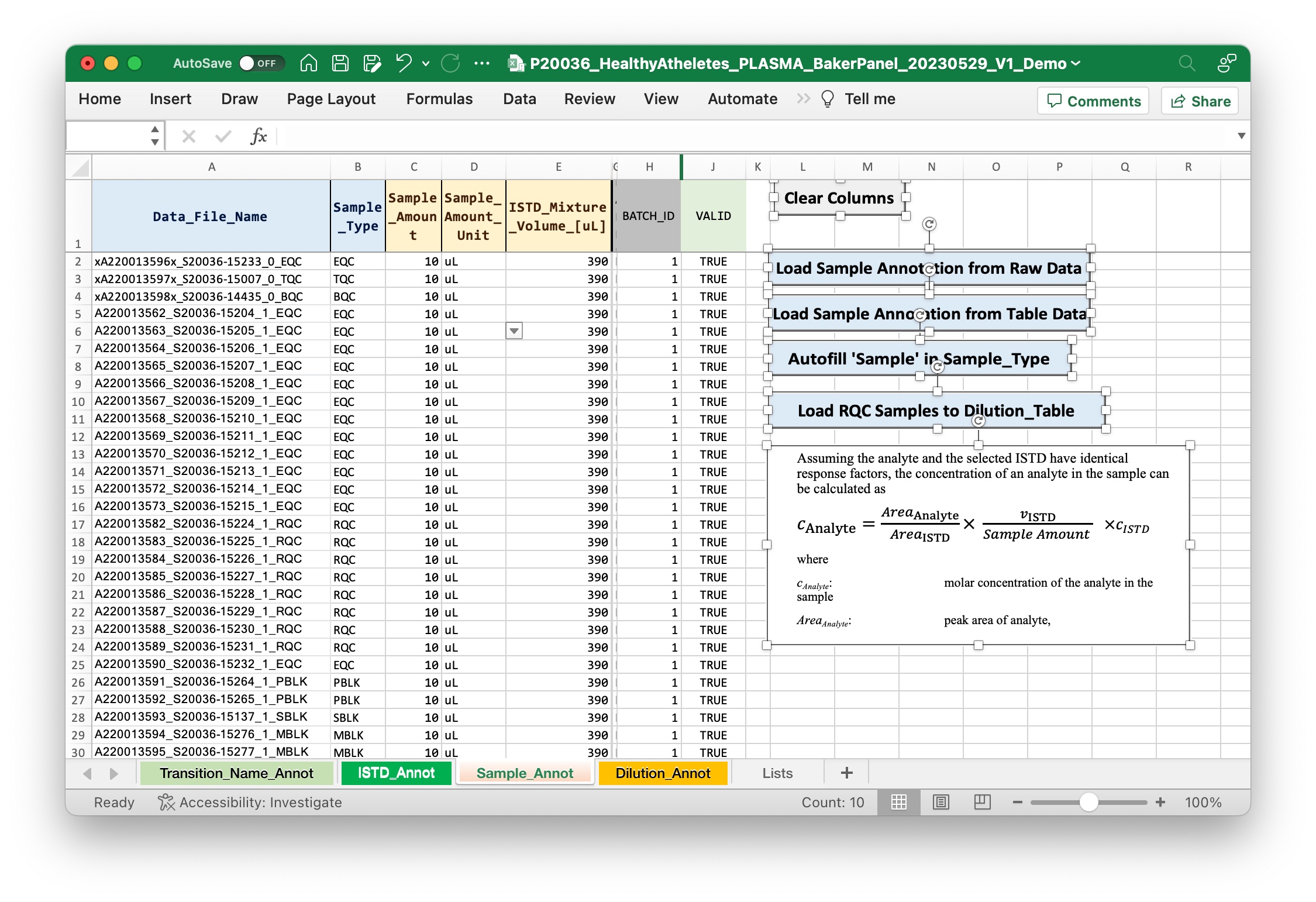Image resolution: width=1316 pixels, height=902 pixels.
Task: Open the Formulas ribbon tab
Action: point(439,99)
